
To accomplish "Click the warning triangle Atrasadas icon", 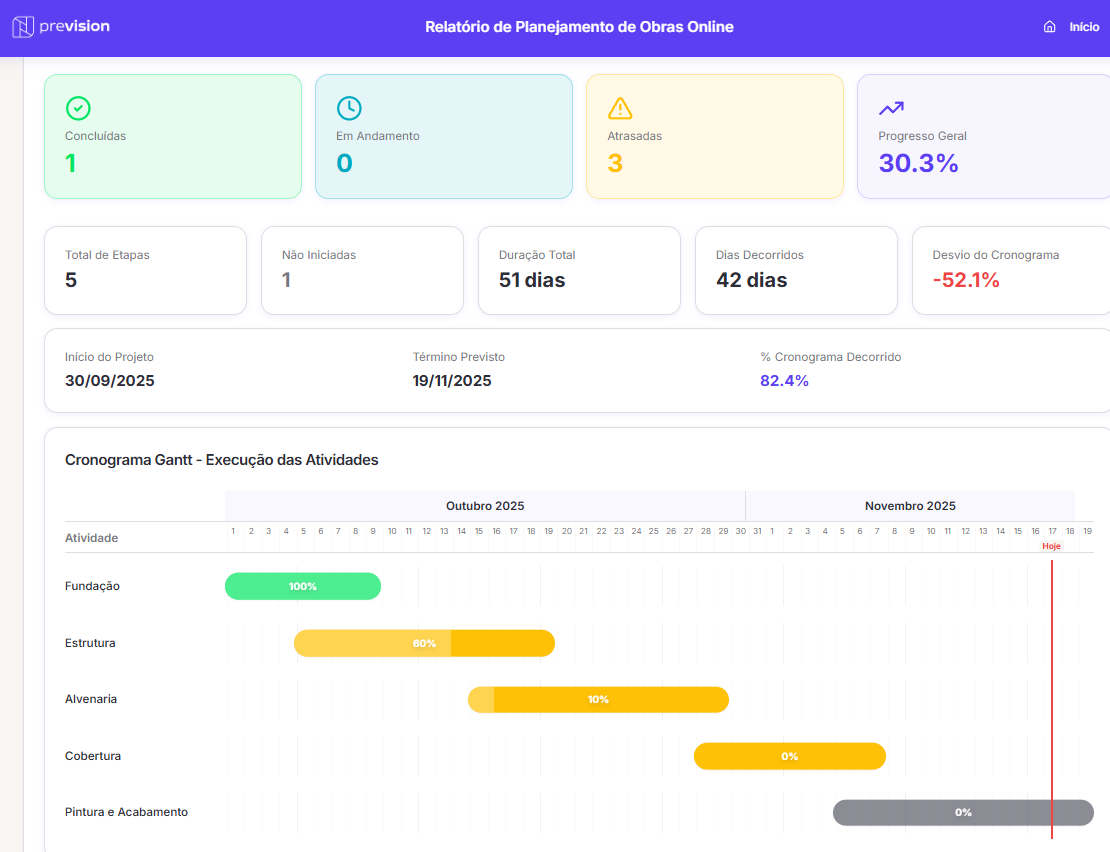I will click(x=620, y=108).
